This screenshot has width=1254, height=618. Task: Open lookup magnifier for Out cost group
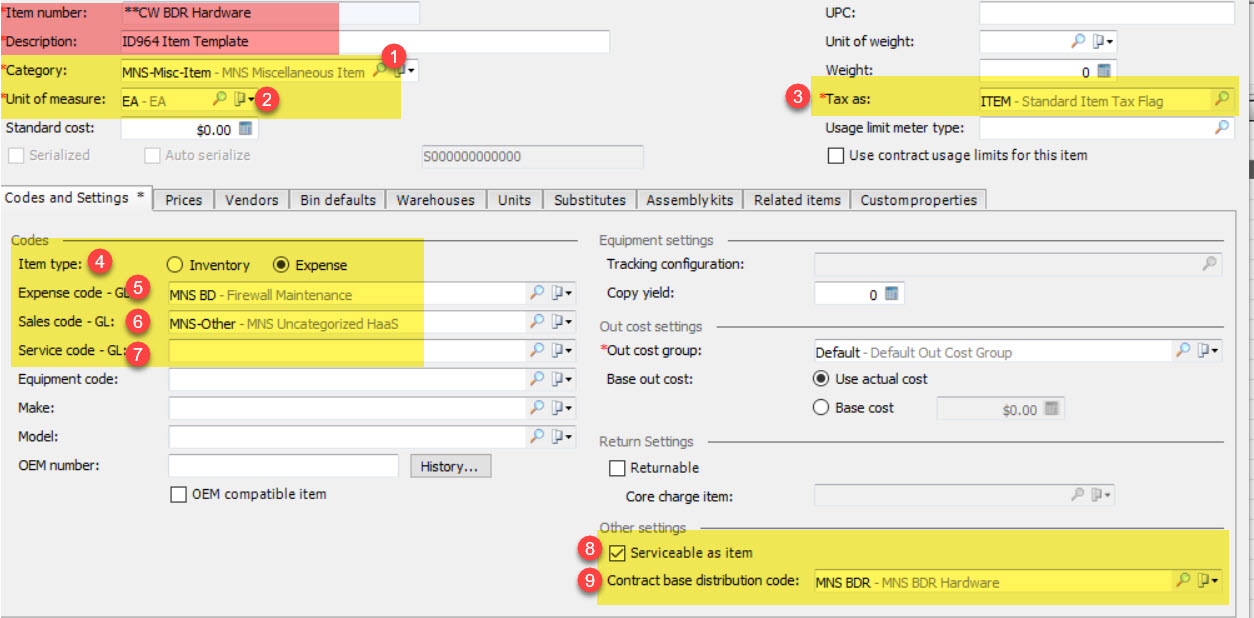coord(1182,350)
